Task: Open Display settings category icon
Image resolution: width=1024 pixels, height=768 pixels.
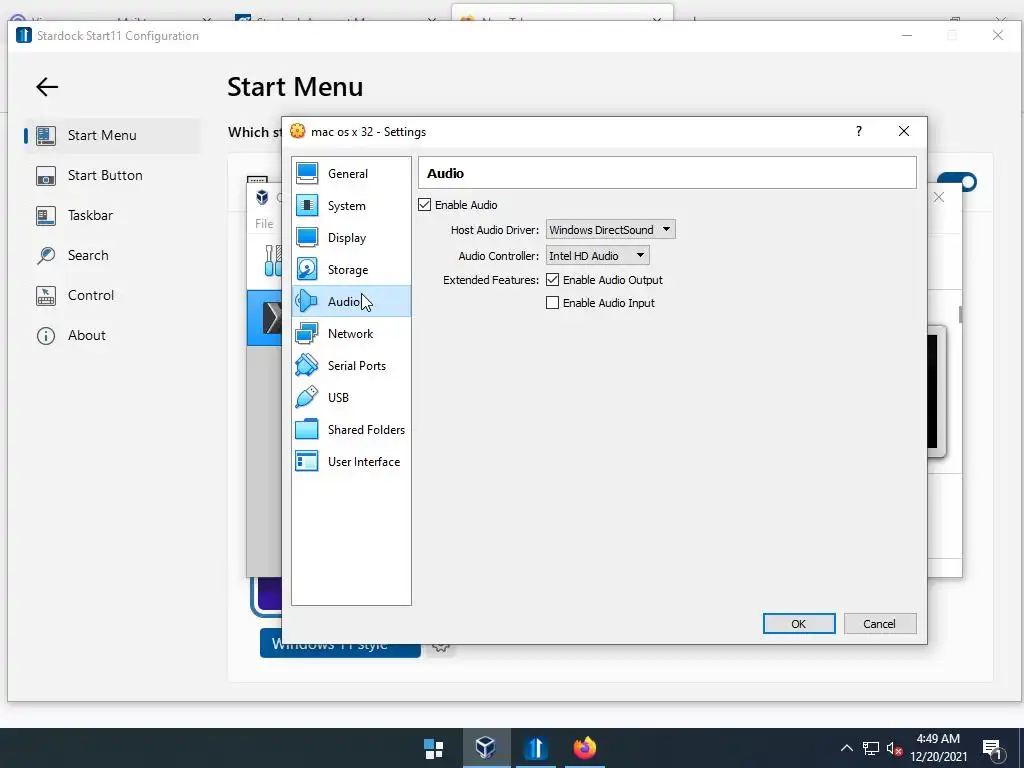Action: (307, 238)
